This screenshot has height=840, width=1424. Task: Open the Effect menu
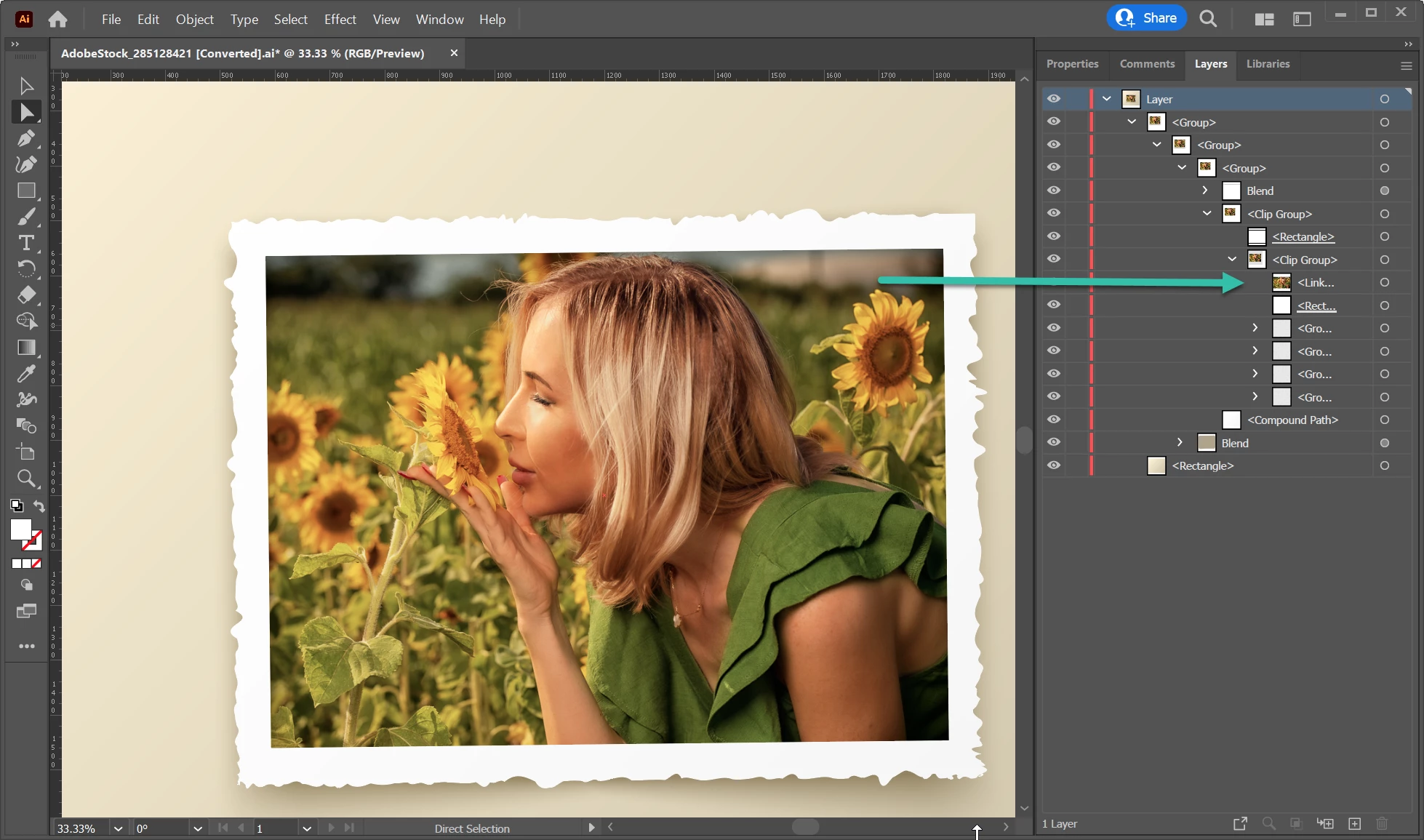pos(340,20)
